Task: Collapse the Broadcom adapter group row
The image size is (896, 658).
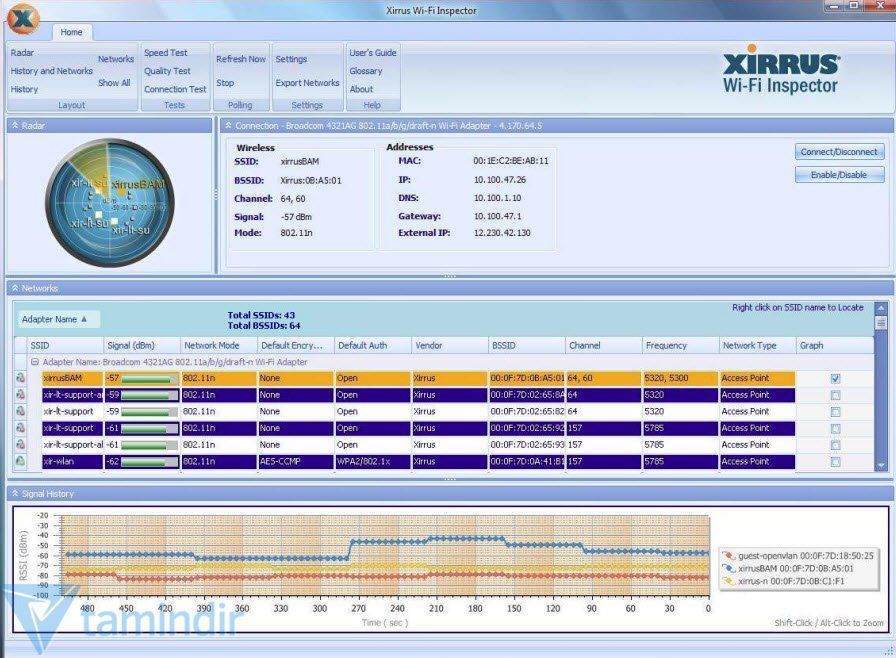Action: (x=35, y=362)
